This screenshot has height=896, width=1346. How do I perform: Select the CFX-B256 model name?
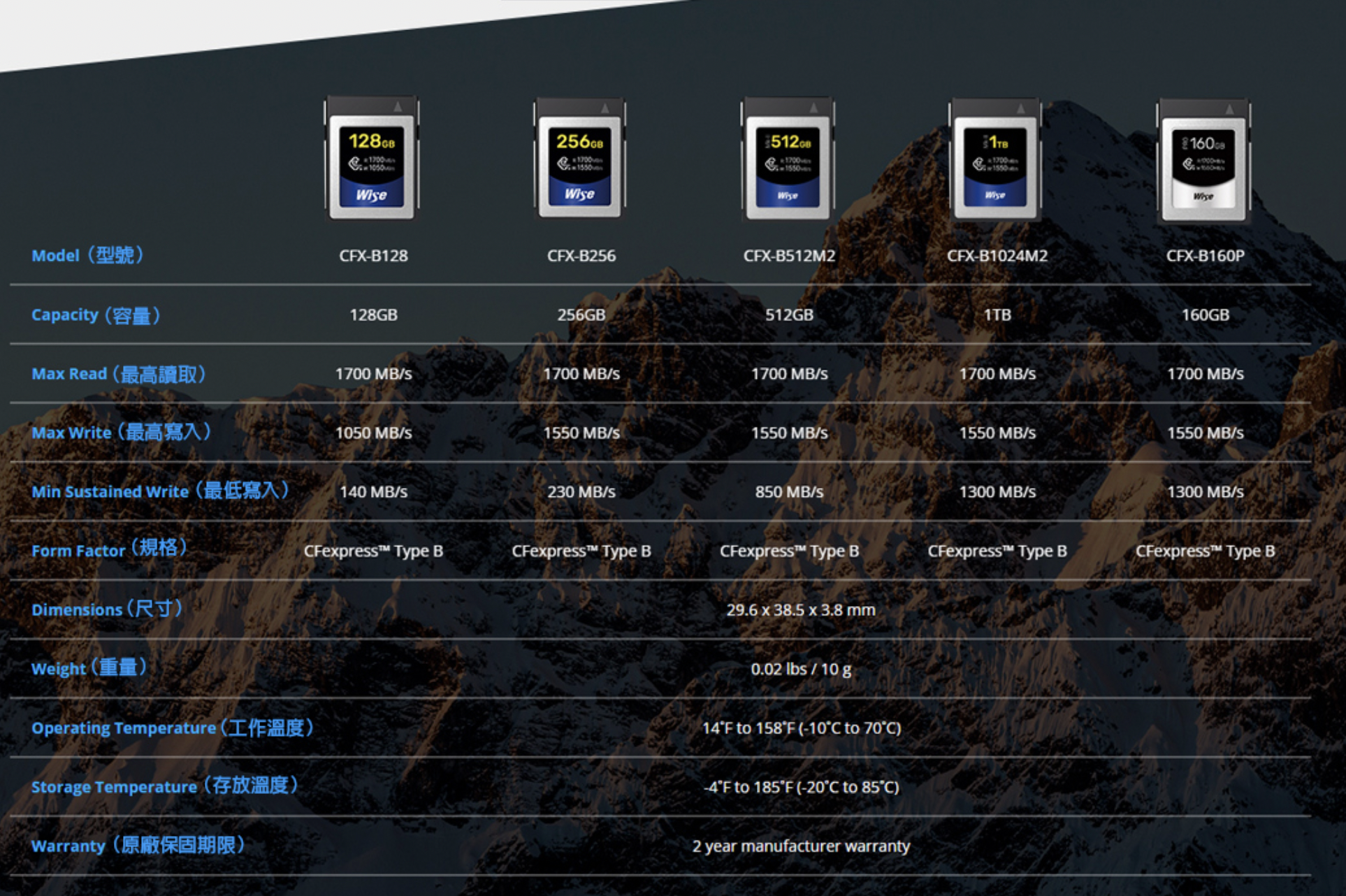click(581, 256)
